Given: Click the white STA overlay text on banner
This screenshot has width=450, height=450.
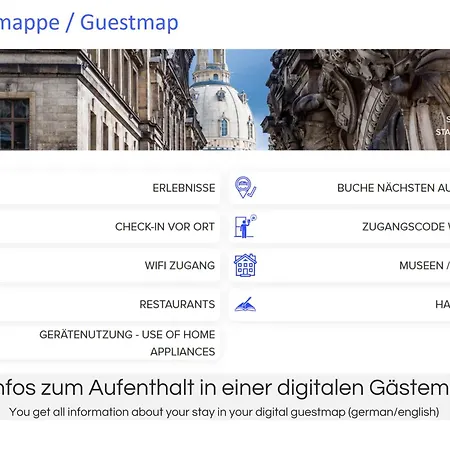Looking at the screenshot, I should [x=443, y=132].
